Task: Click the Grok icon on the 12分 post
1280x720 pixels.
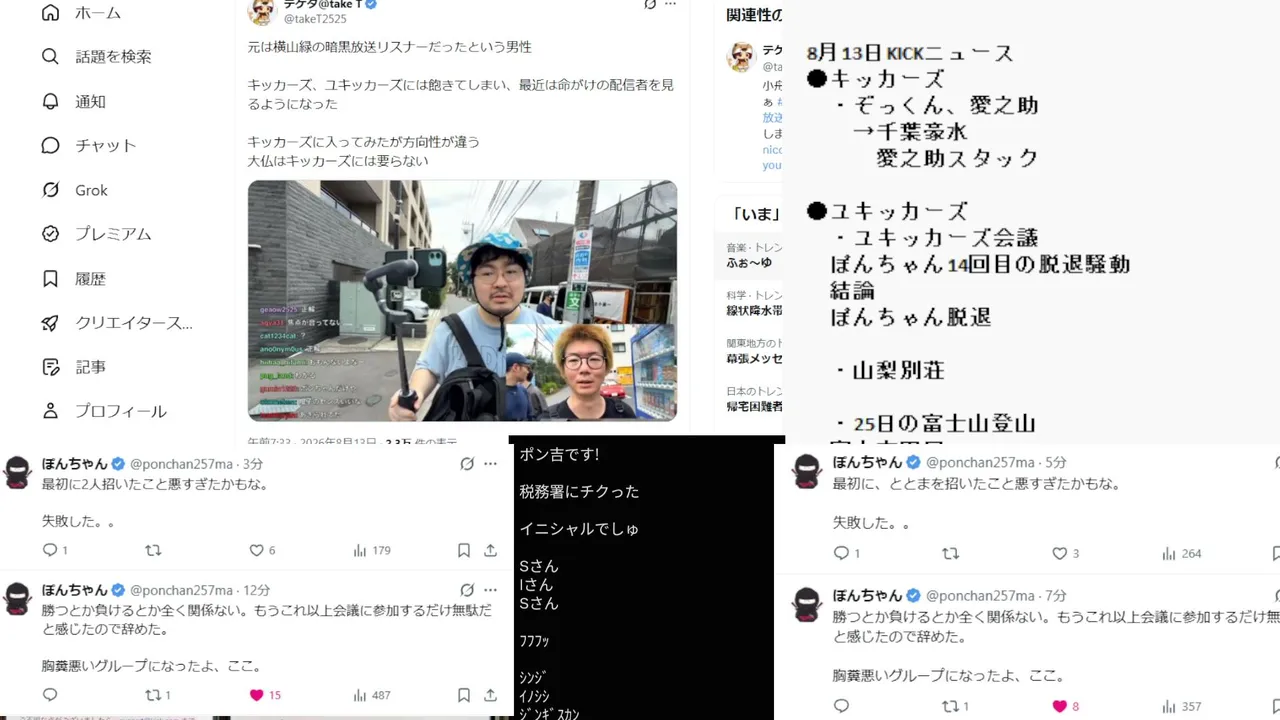Action: tap(467, 590)
